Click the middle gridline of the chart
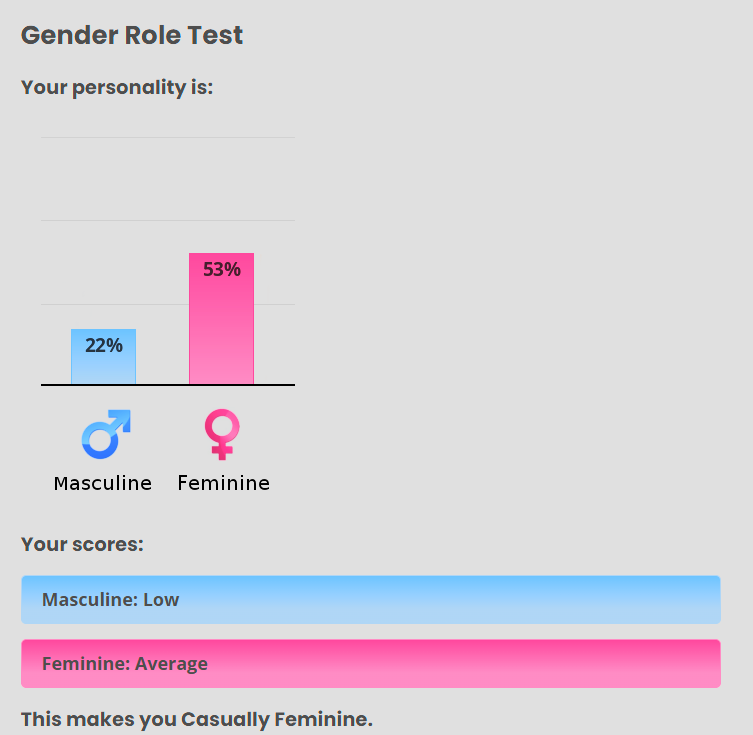The height and width of the screenshot is (735, 753). 168,220
